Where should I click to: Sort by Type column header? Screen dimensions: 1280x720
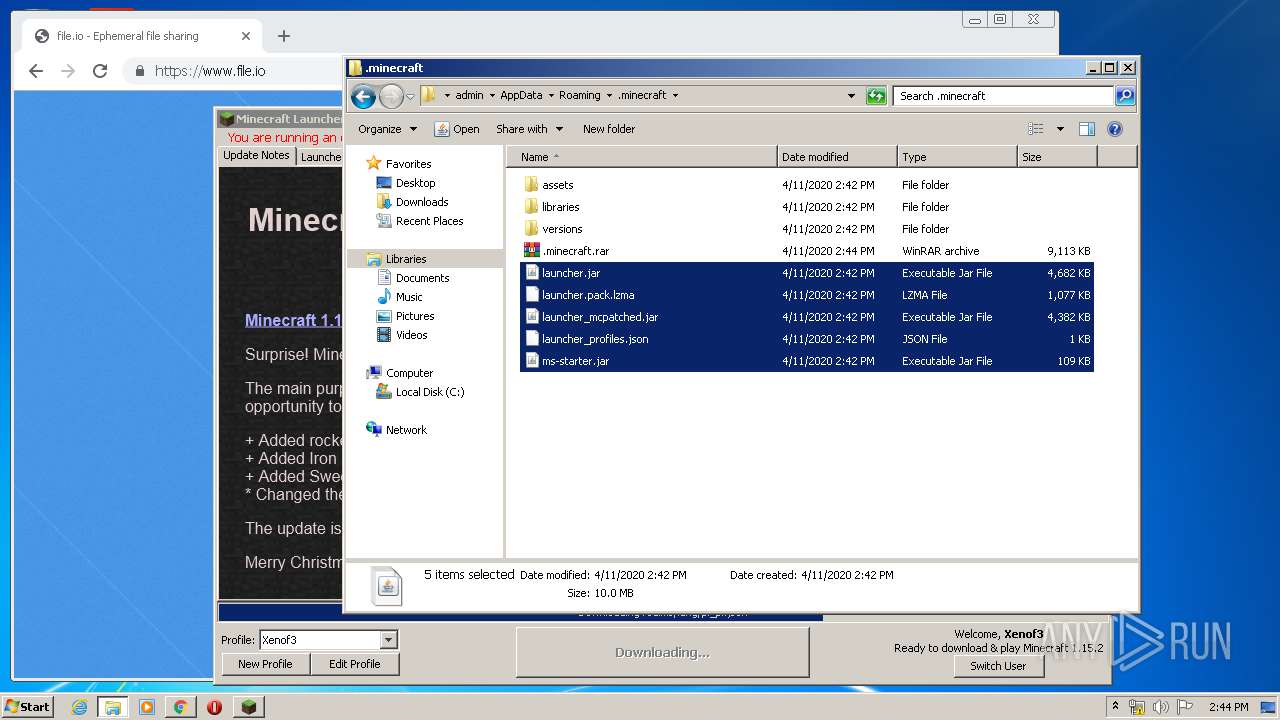point(957,157)
